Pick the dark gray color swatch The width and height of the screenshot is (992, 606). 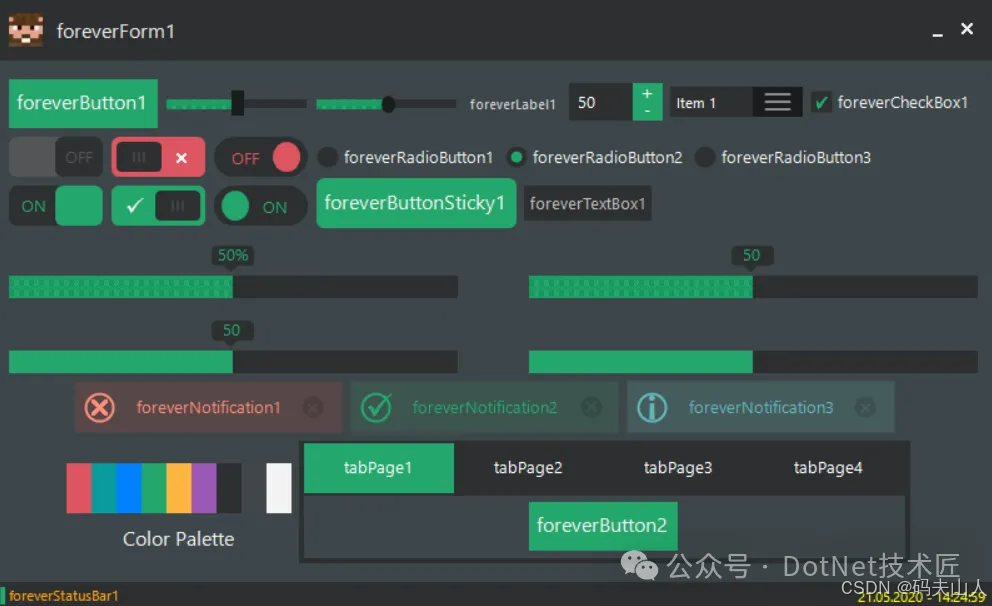[x=229, y=488]
